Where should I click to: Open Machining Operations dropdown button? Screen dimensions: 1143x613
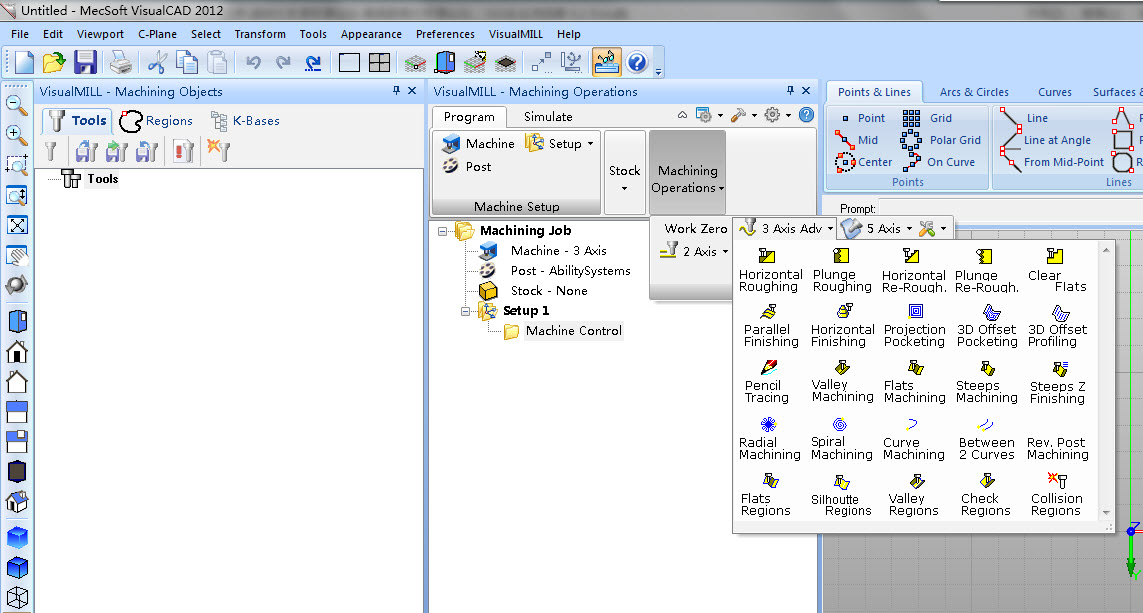[687, 172]
